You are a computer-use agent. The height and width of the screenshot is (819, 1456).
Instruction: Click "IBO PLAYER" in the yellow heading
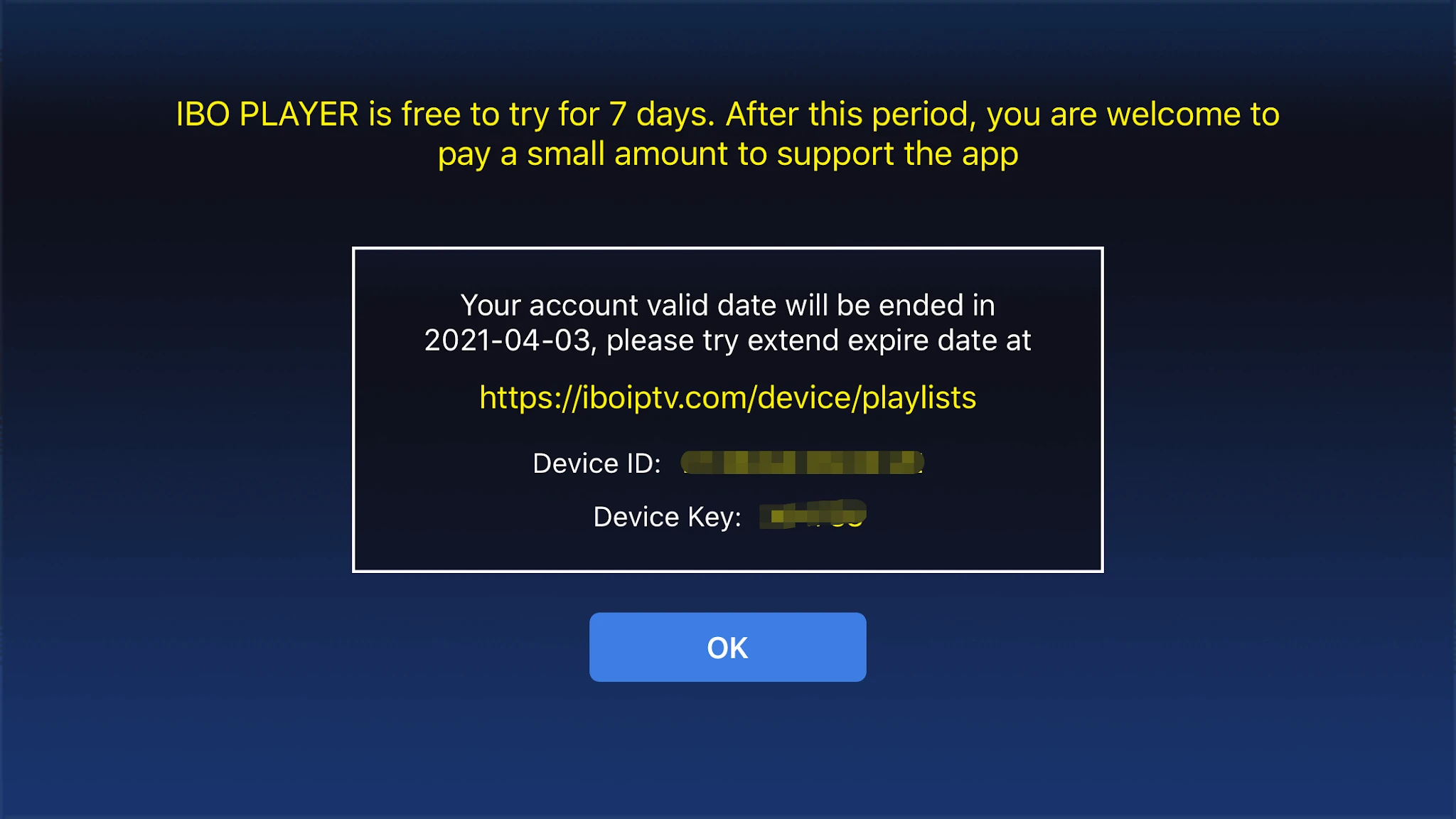(267, 114)
